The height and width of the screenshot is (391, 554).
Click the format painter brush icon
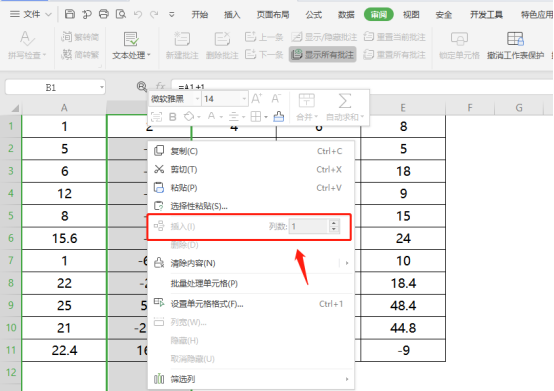pos(279,116)
